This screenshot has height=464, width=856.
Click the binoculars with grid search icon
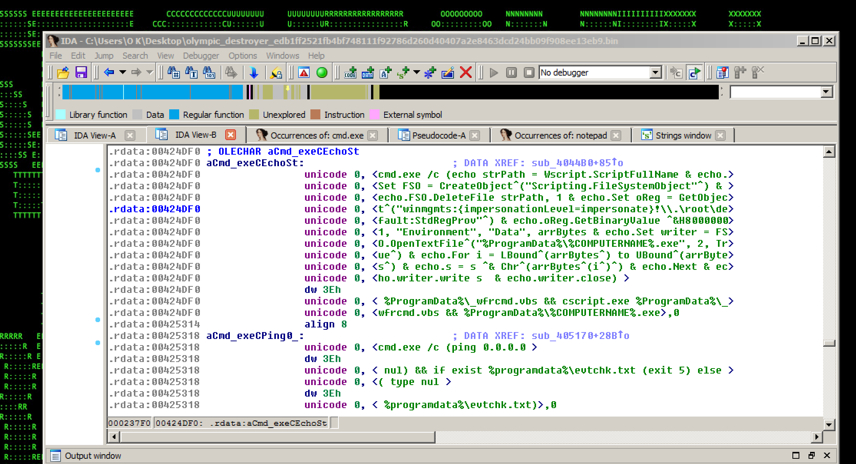click(x=174, y=73)
